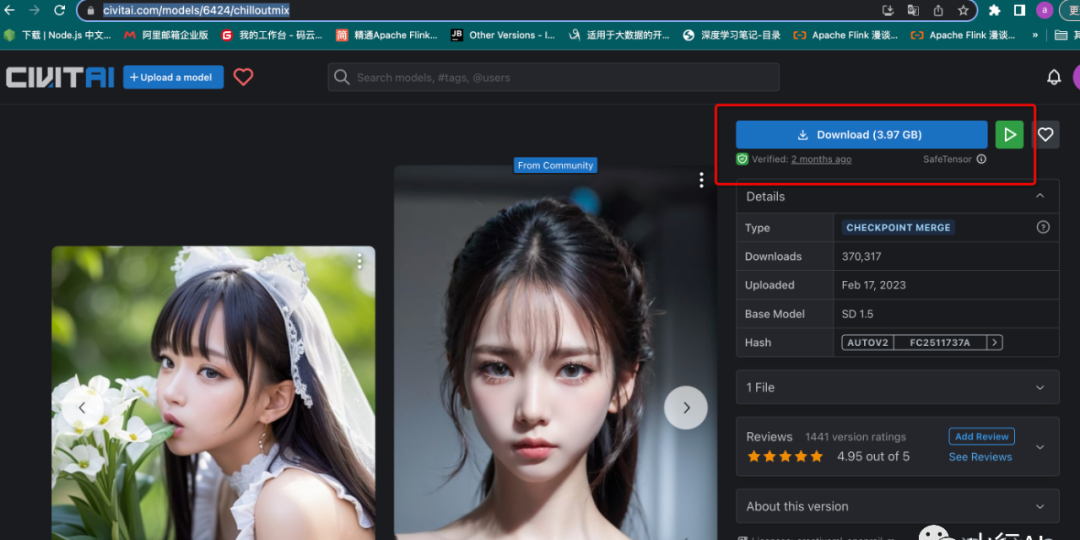Click the AUTOV2 hash label
This screenshot has height=540, width=1080.
868,342
